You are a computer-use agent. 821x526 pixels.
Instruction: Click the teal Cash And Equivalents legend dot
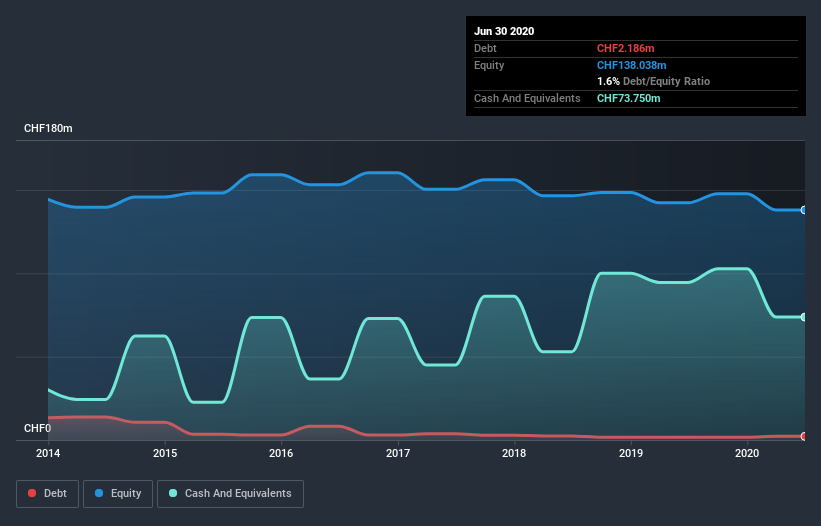(173, 493)
